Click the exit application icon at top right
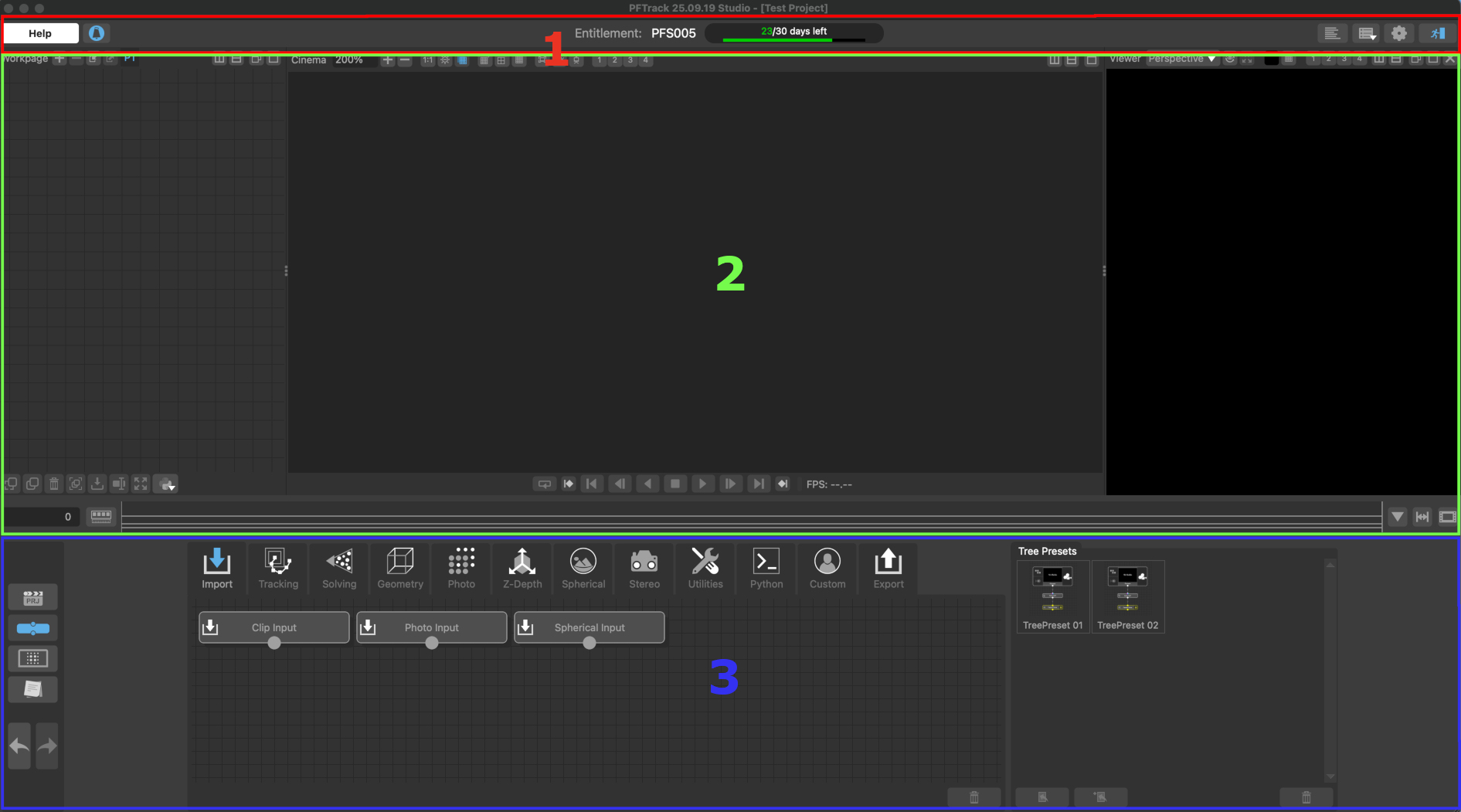Screen dimensions: 1461x812 point(1438,32)
